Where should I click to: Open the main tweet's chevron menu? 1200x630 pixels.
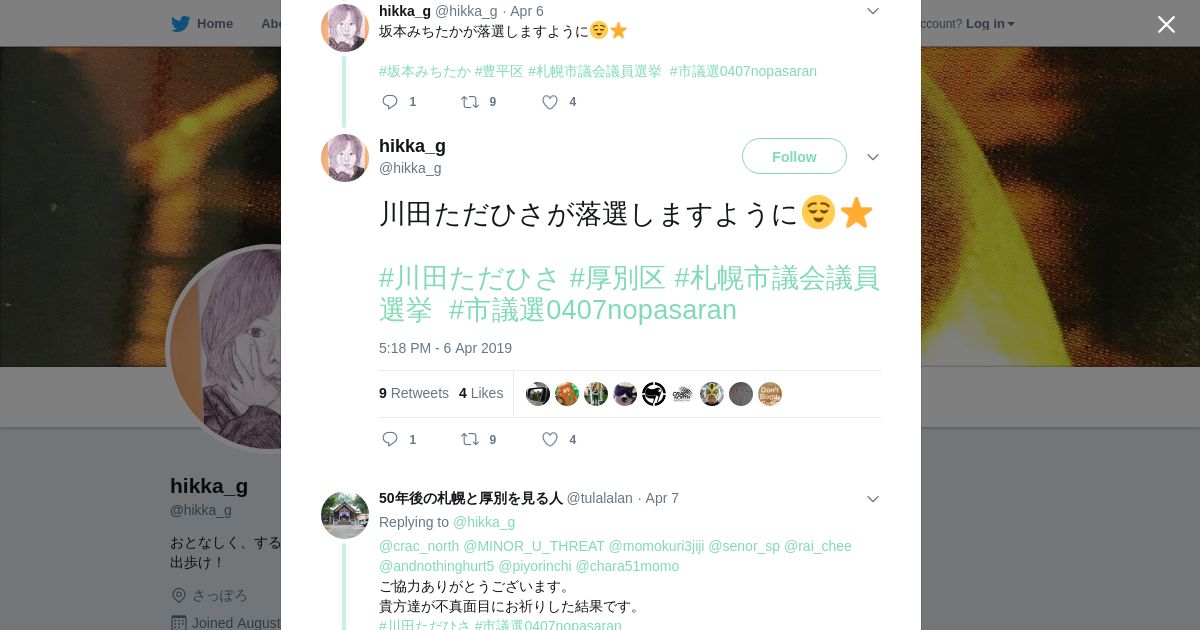coord(872,157)
